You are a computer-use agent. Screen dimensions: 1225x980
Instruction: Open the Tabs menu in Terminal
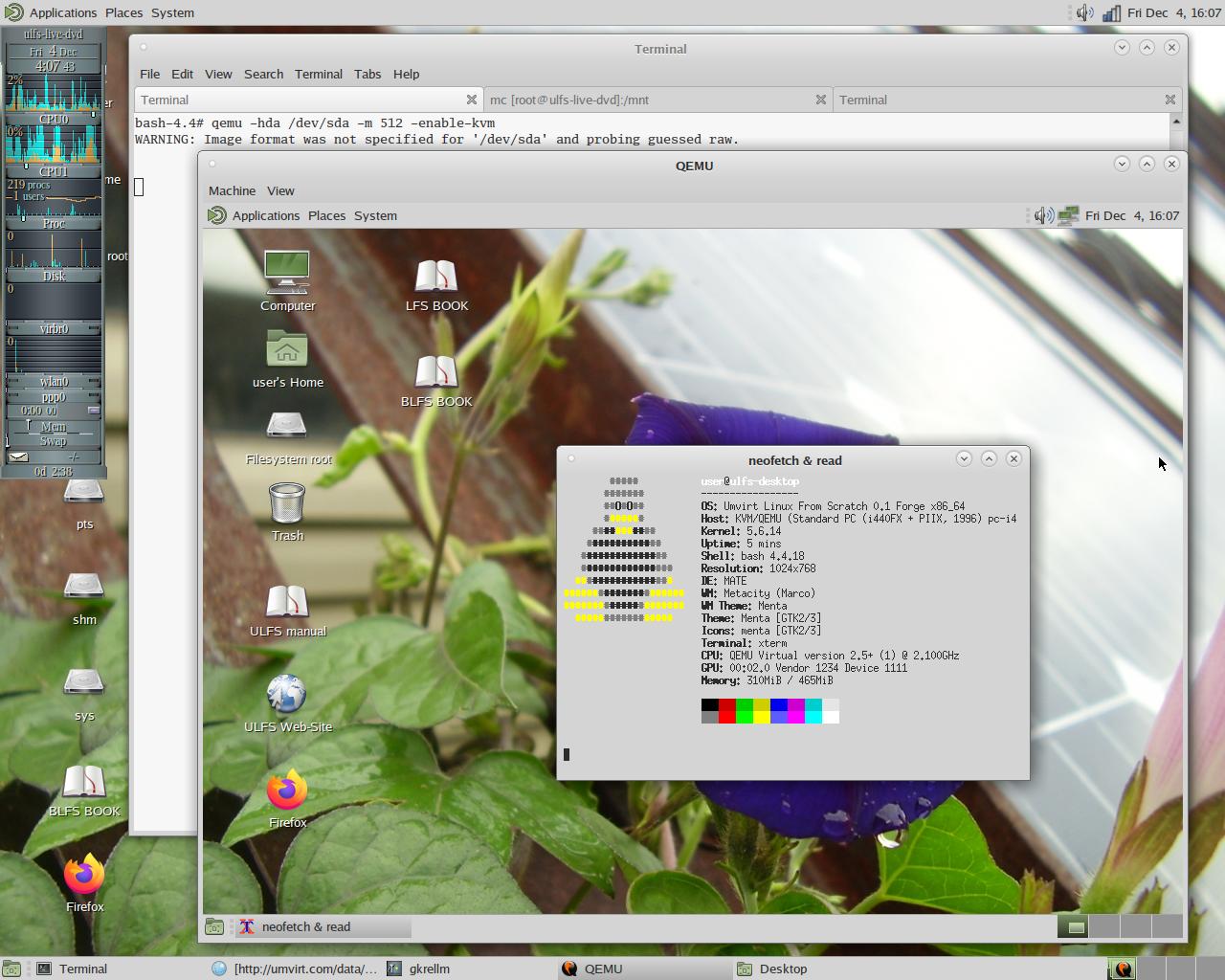[x=367, y=74]
